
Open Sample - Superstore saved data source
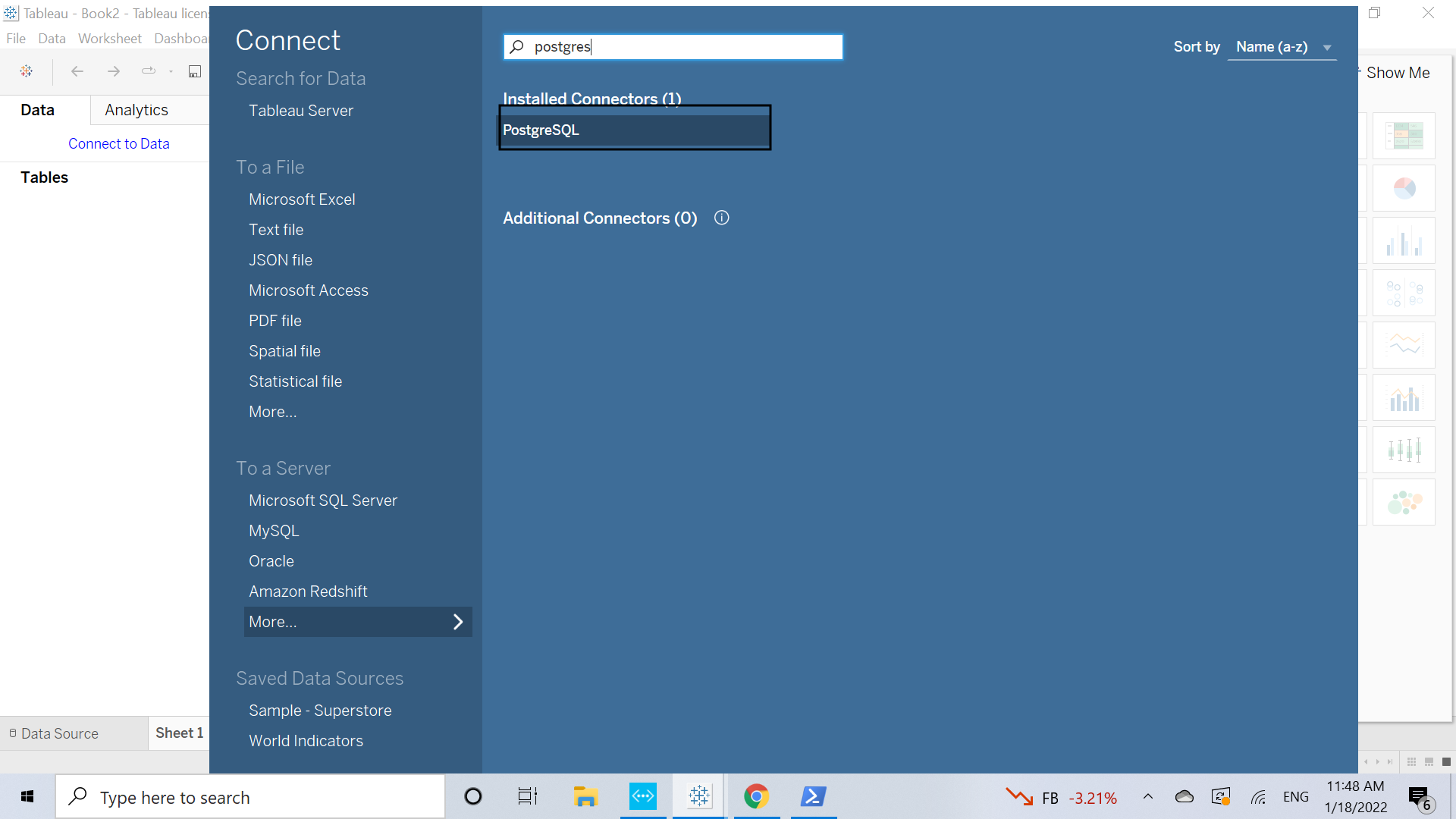[320, 711]
